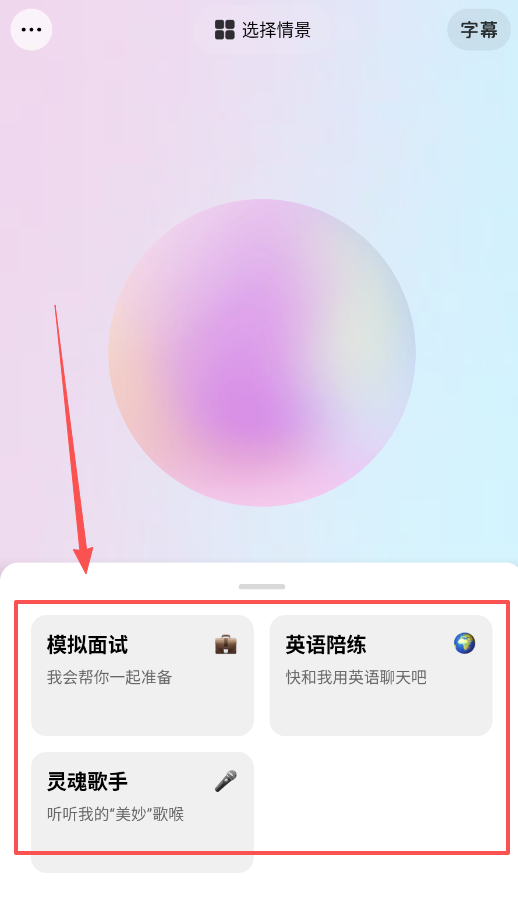Click the 英语陪练 title text
The height and width of the screenshot is (905, 518).
(326, 645)
